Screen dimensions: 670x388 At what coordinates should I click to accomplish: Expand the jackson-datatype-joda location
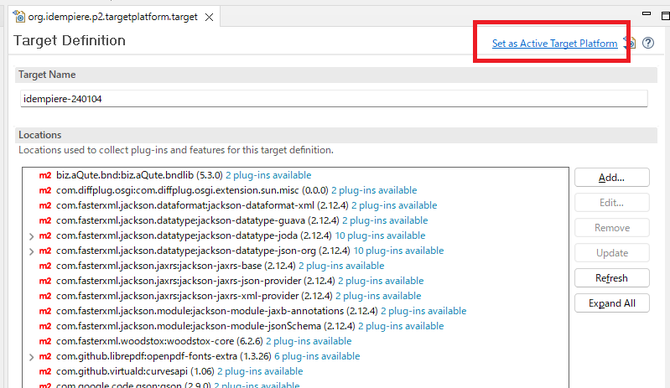pos(31,236)
